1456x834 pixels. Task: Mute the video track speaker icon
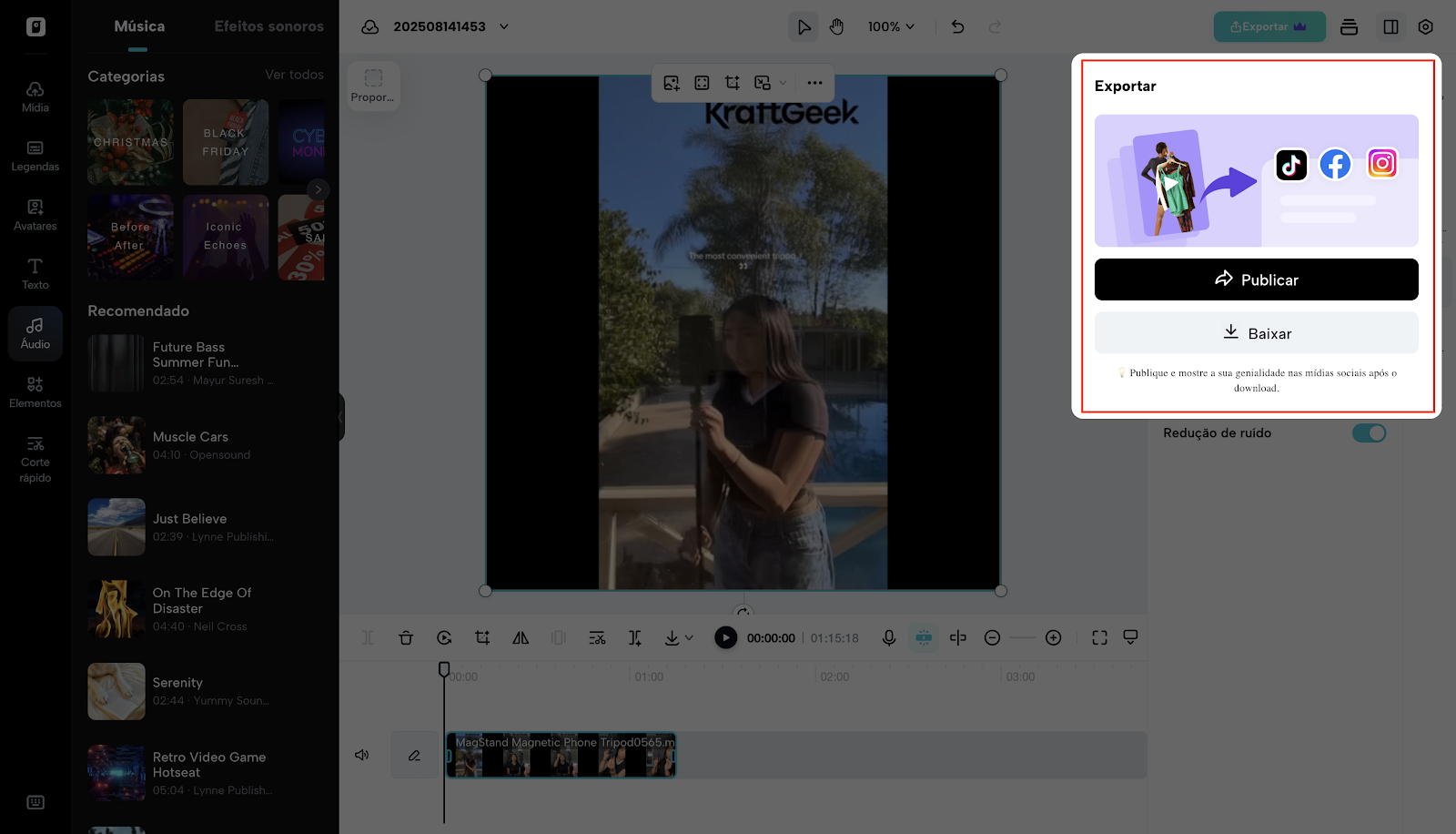click(x=361, y=755)
